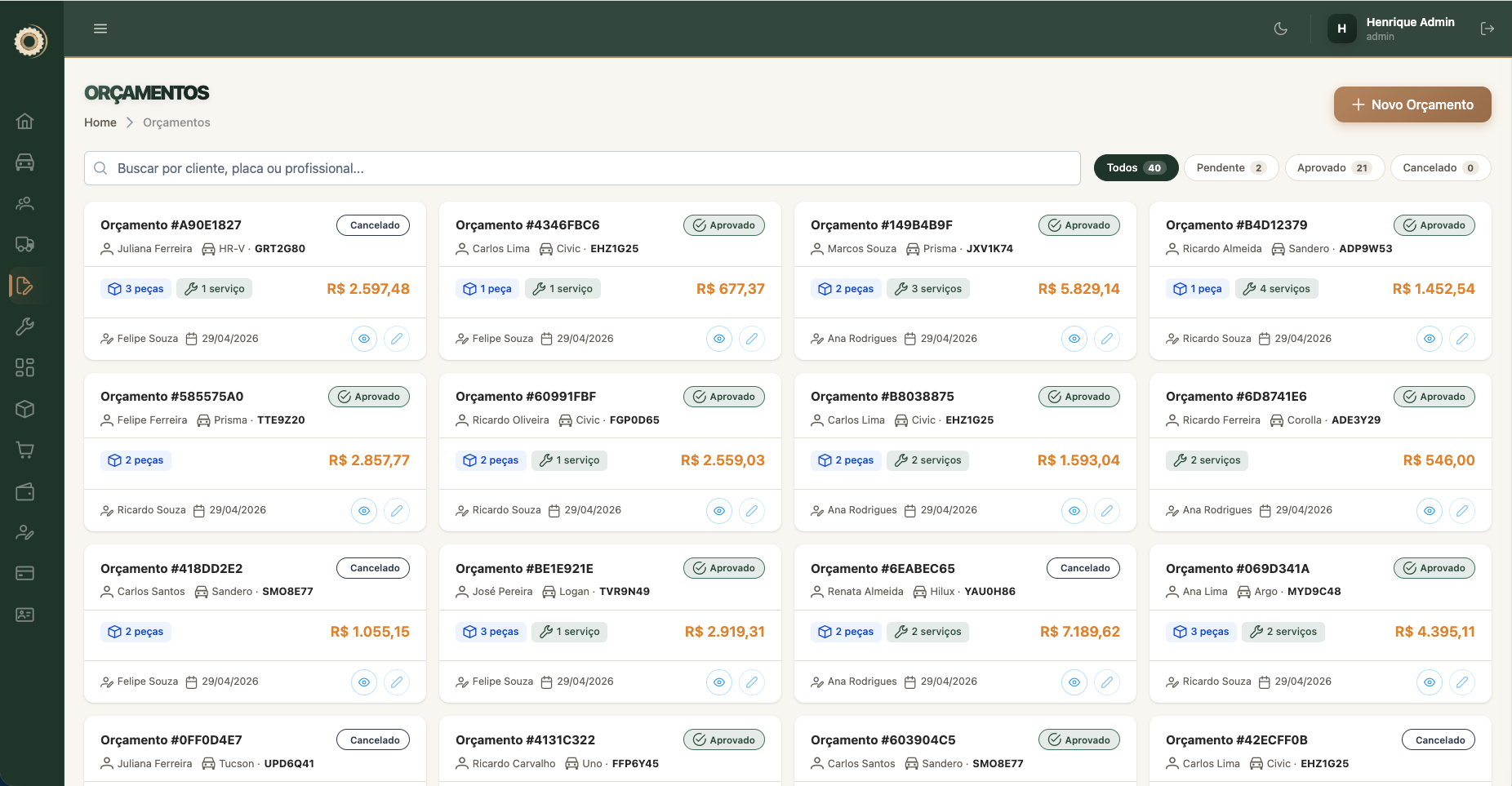The image size is (1512, 786).
Task: Click Novo Orçamento button
Action: coord(1412,104)
